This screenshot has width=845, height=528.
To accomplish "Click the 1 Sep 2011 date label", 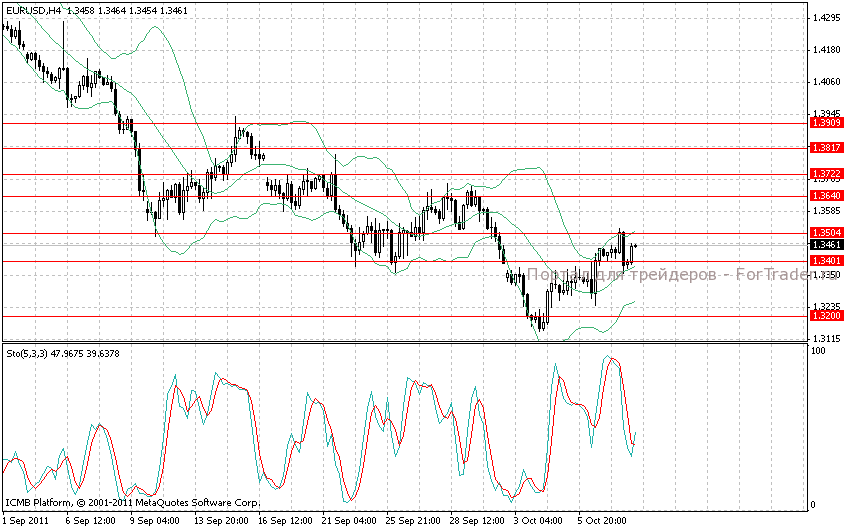I will tap(25, 520).
